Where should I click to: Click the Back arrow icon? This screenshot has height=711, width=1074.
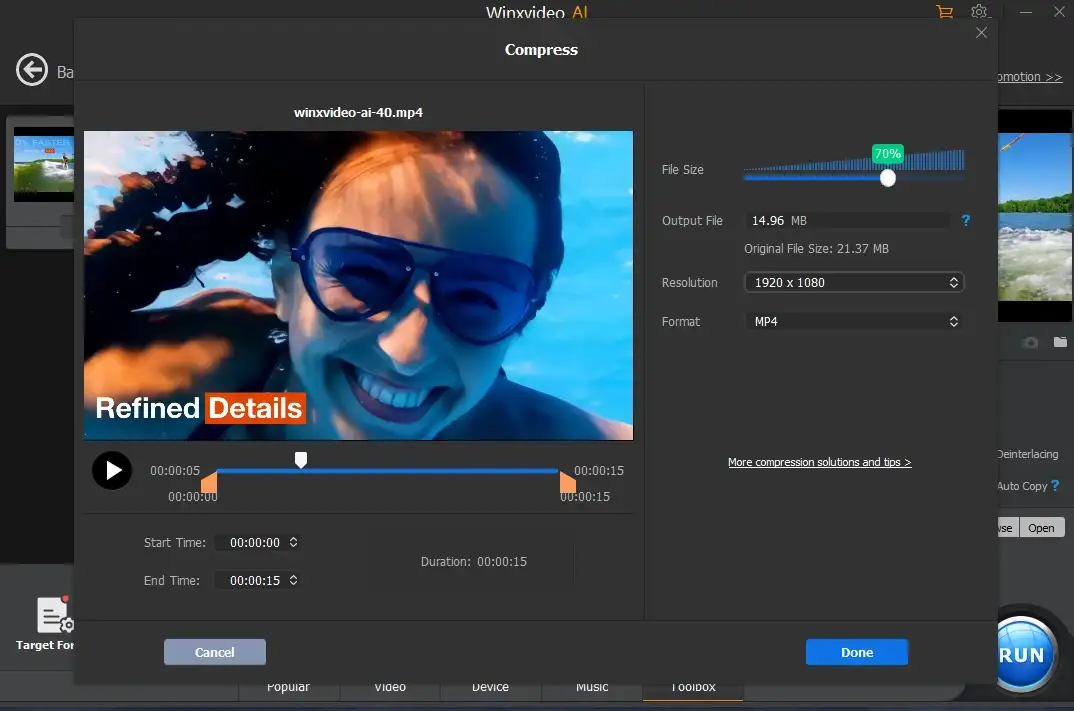pyautogui.click(x=32, y=70)
